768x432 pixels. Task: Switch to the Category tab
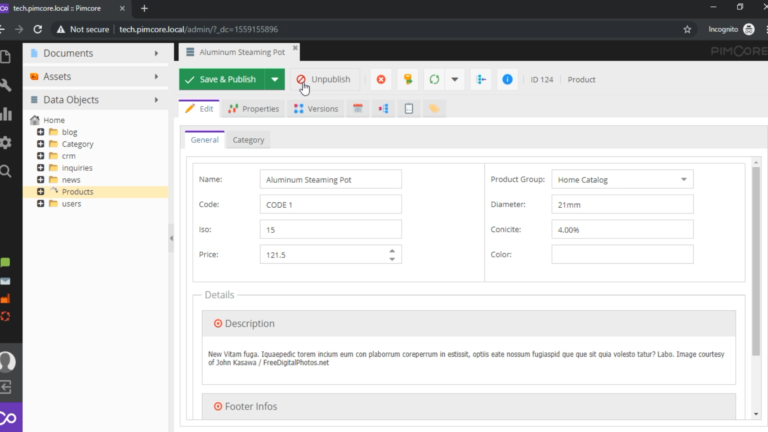pyautogui.click(x=248, y=140)
